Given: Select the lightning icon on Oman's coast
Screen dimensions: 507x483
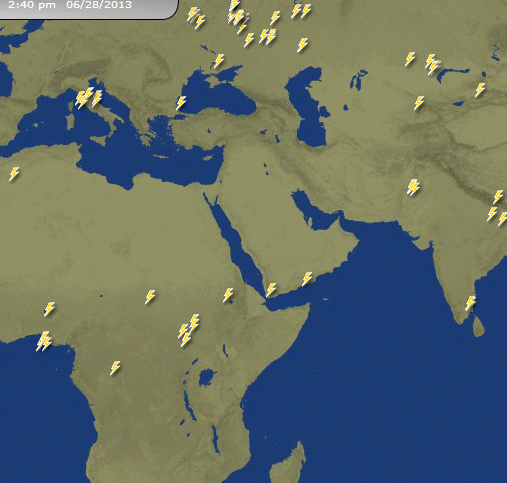Looking at the screenshot, I should [307, 279].
